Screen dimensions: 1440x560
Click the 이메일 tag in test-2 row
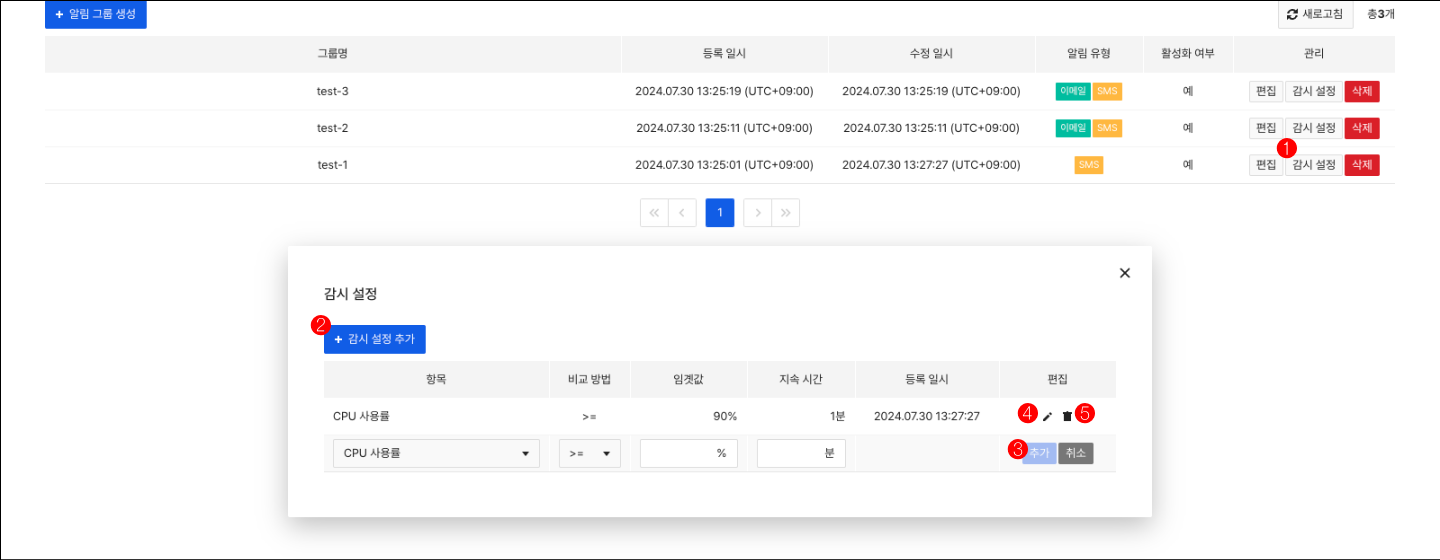pyautogui.click(x=1073, y=128)
